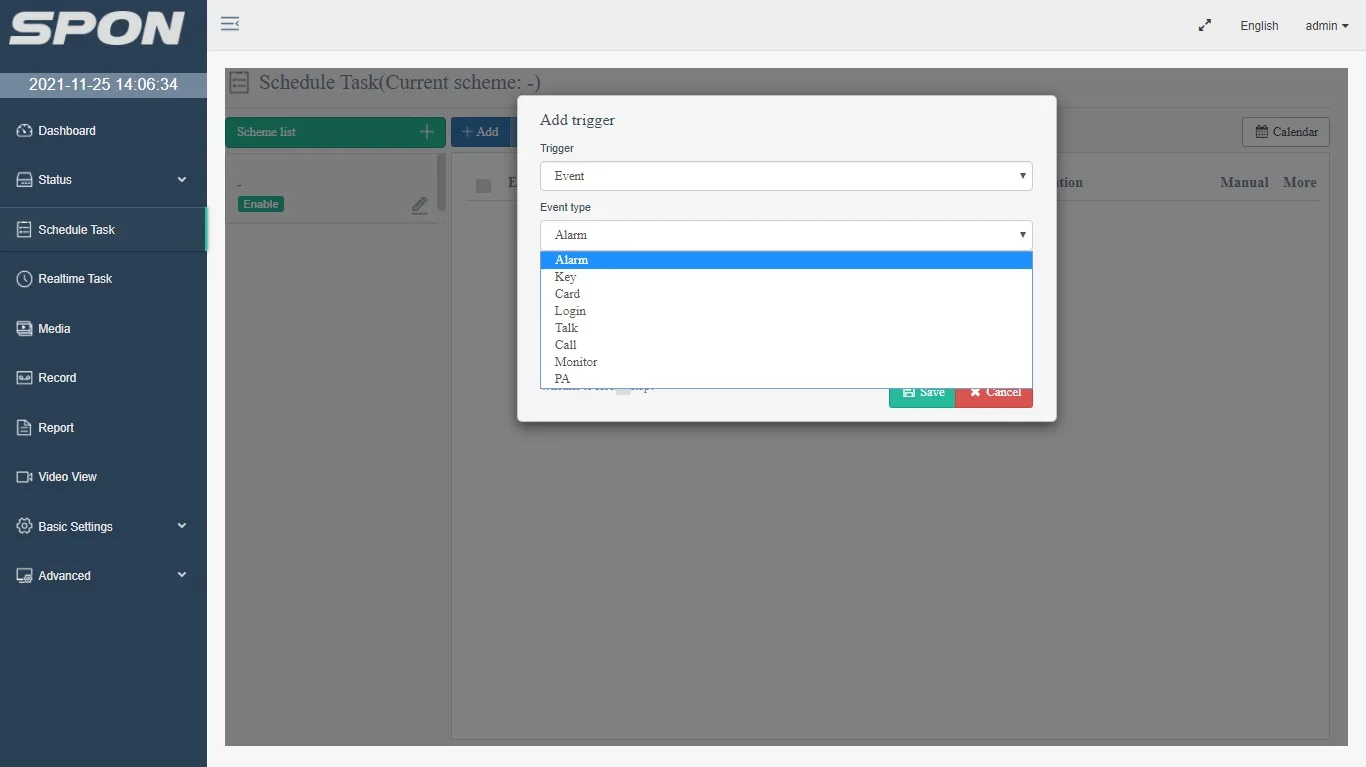Pick Monitor from the event type list
Image resolution: width=1366 pixels, height=767 pixels.
pyautogui.click(x=786, y=362)
